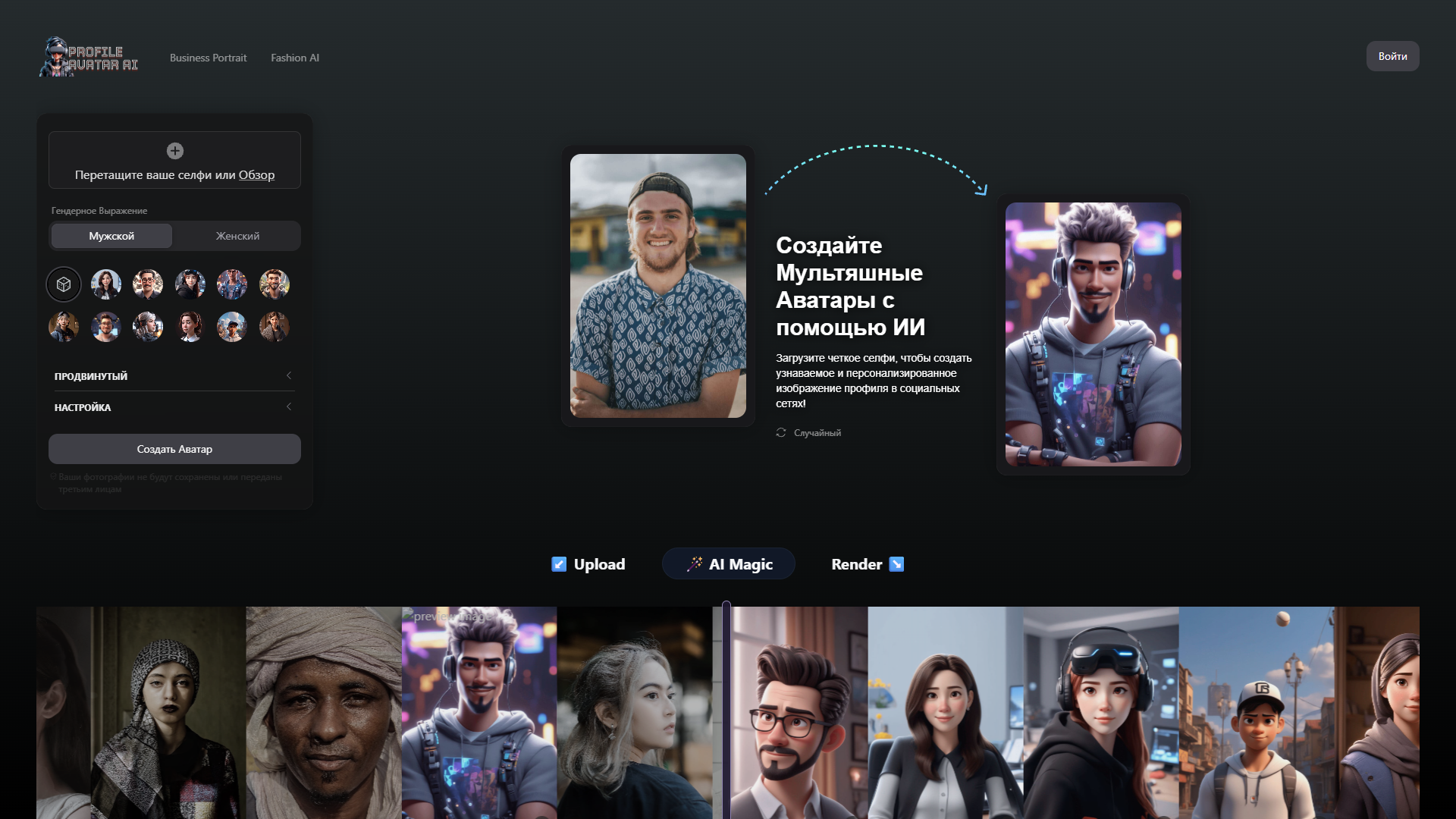Choose the mustache man with glasses style
The height and width of the screenshot is (819, 1456).
tap(148, 284)
